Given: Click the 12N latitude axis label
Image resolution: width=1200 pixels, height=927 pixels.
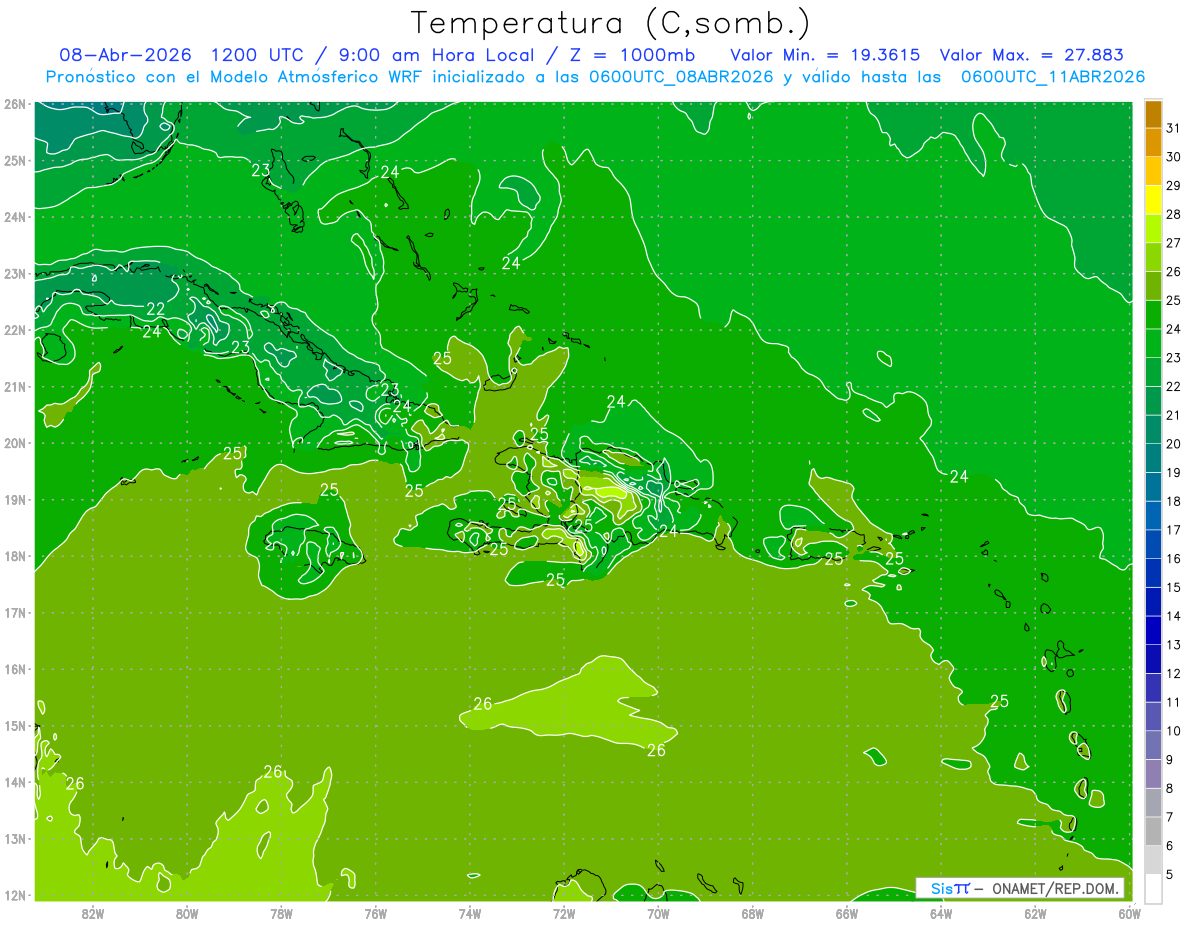Looking at the screenshot, I should point(15,895).
